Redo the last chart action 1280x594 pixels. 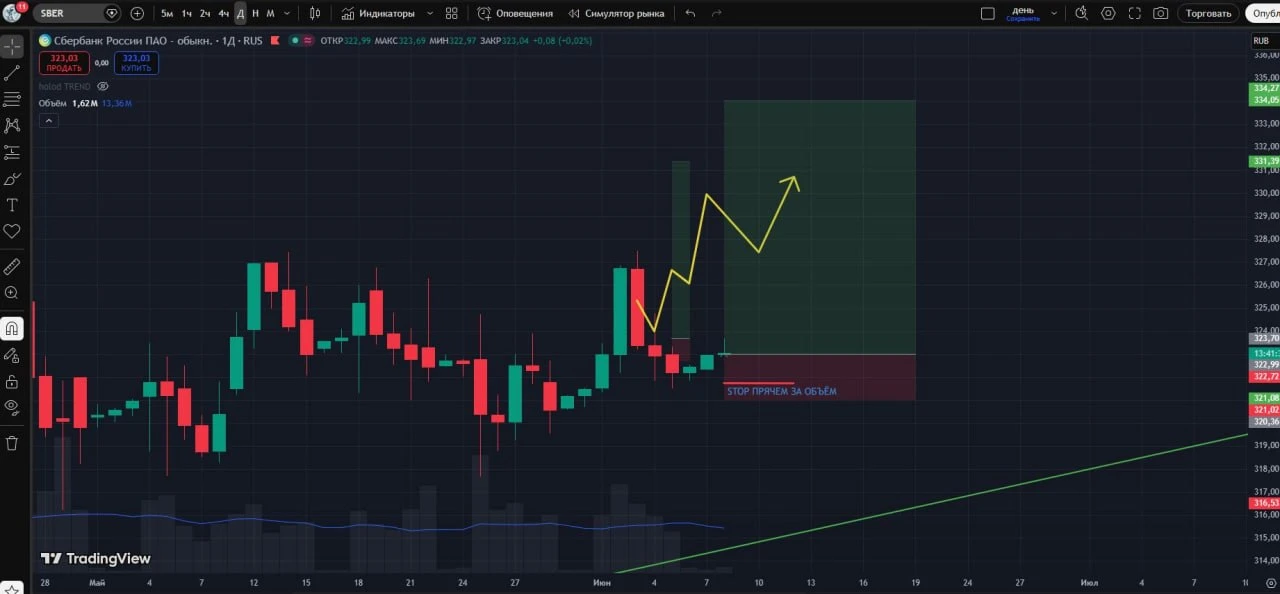coord(716,13)
